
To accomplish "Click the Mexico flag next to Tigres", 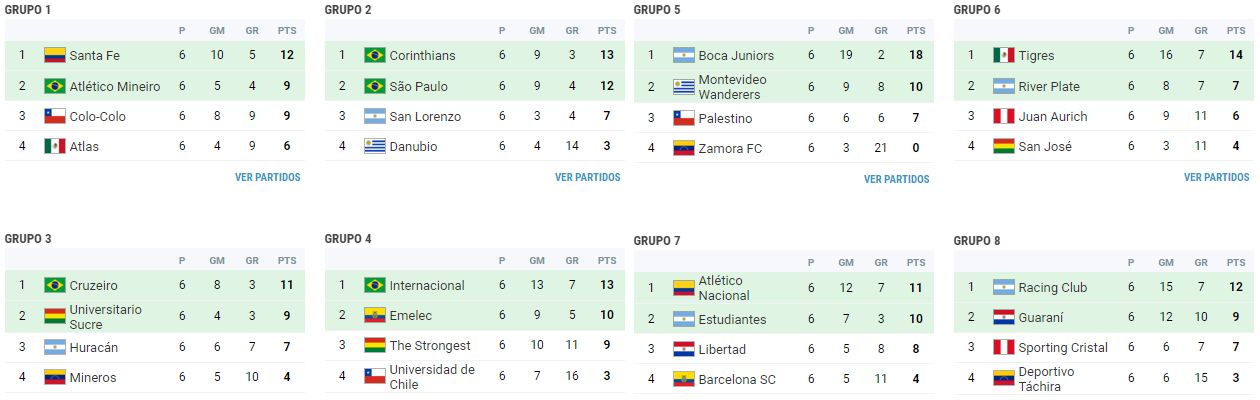I will pyautogui.click(x=1004, y=56).
